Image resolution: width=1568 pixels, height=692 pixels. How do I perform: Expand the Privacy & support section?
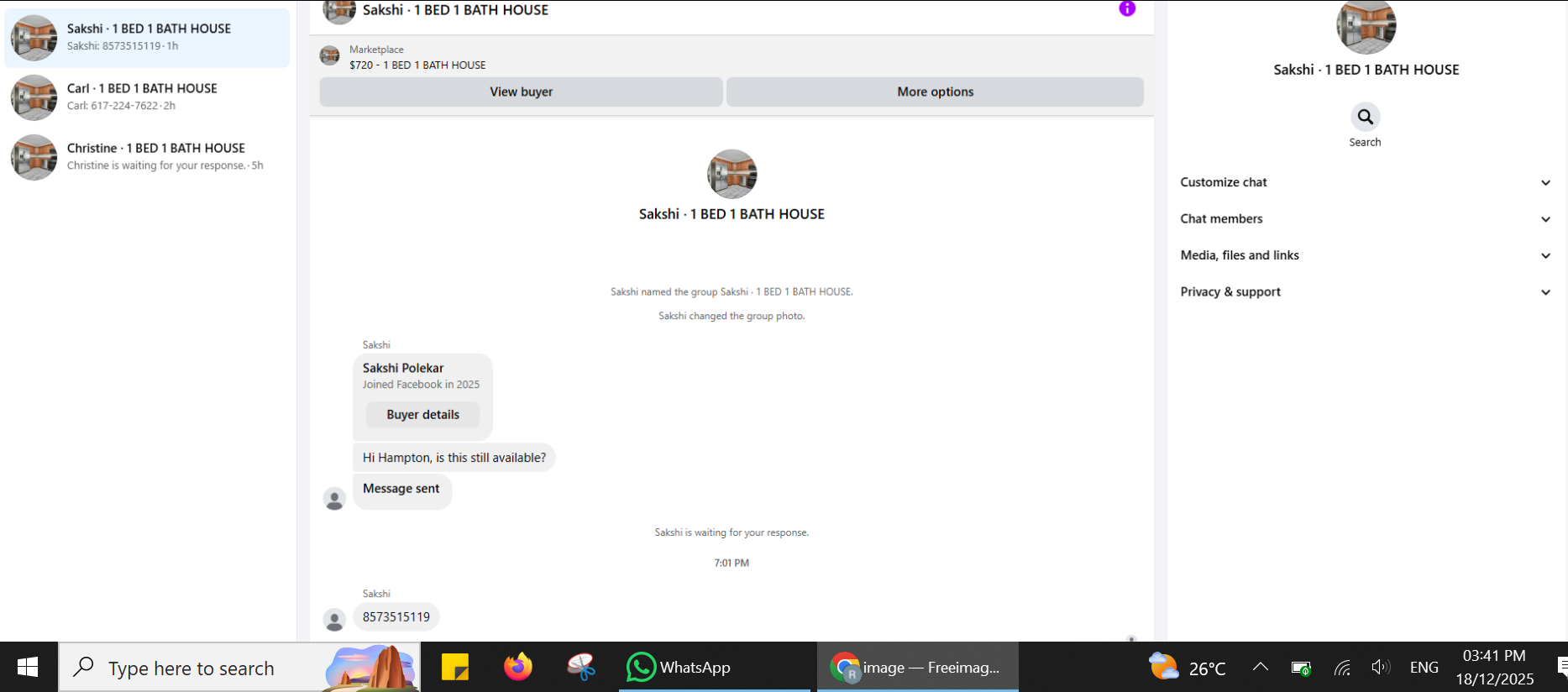click(x=1366, y=292)
